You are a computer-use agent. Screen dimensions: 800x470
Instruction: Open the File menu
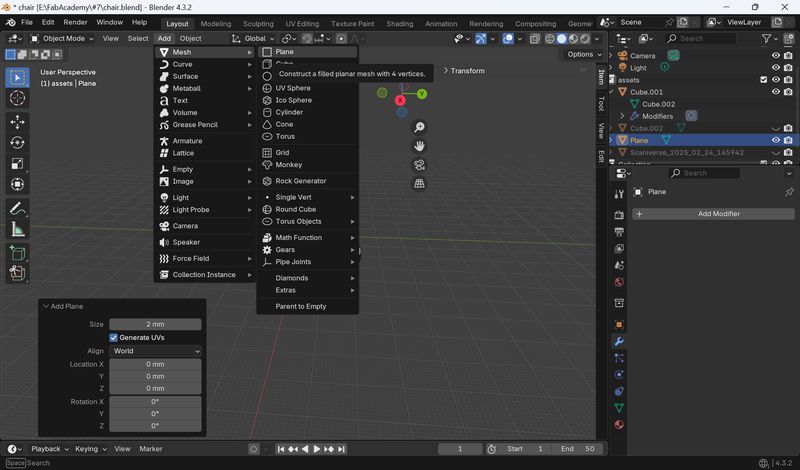coord(27,22)
